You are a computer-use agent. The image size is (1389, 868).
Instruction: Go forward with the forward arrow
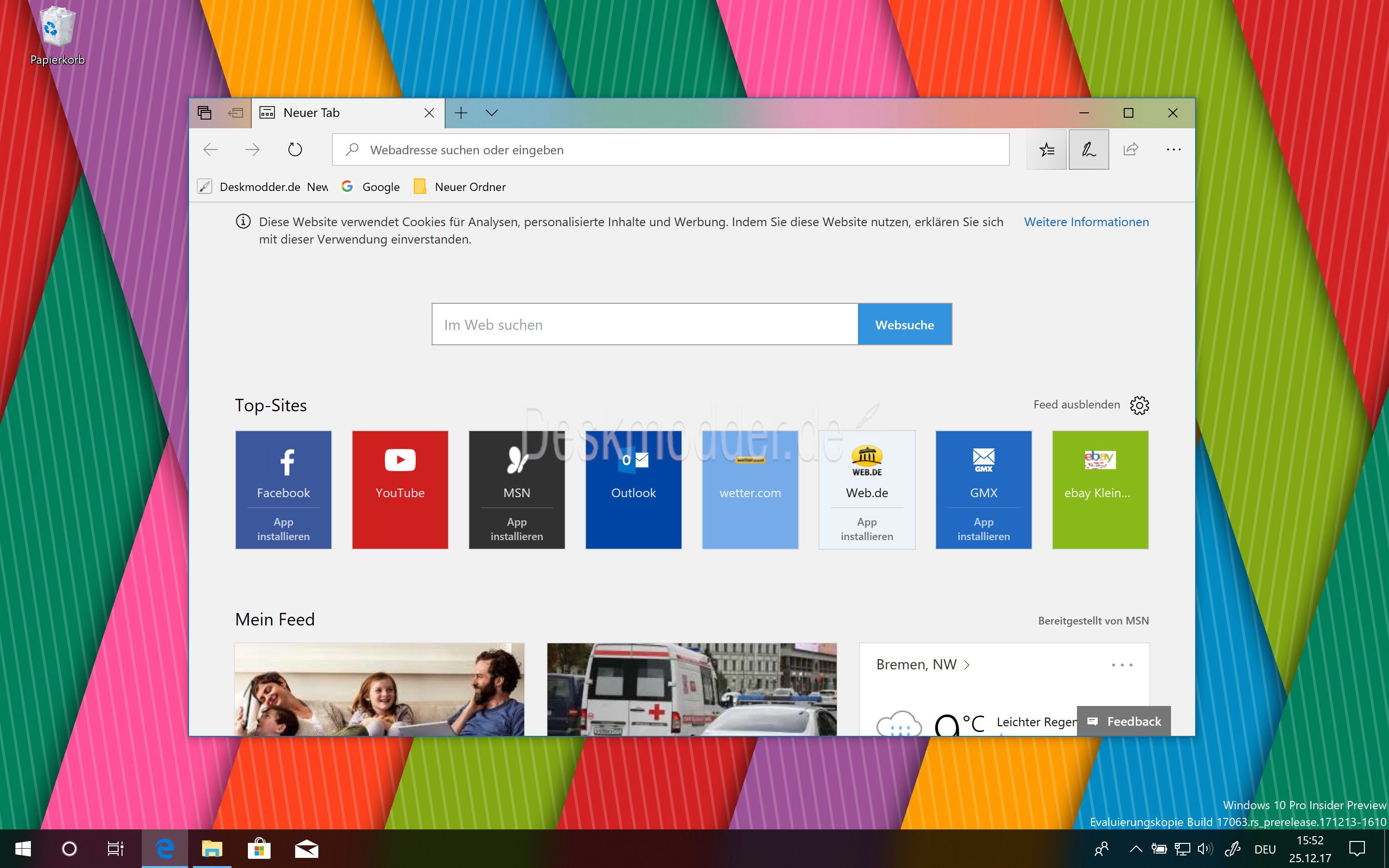pos(253,150)
